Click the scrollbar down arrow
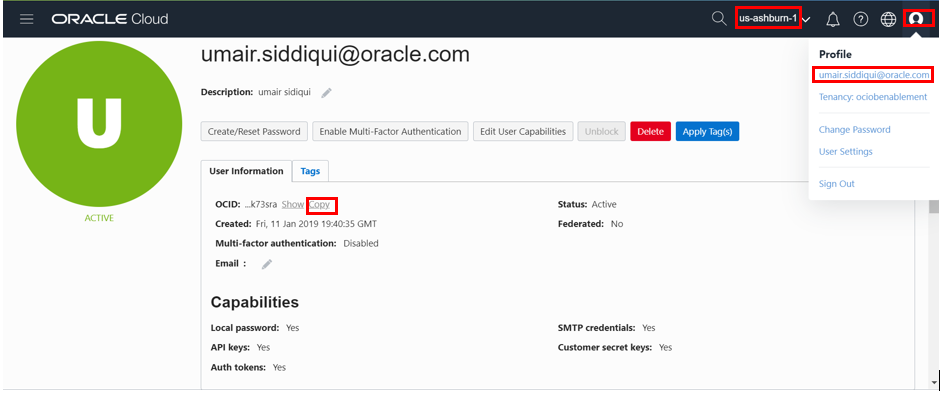 point(933,382)
